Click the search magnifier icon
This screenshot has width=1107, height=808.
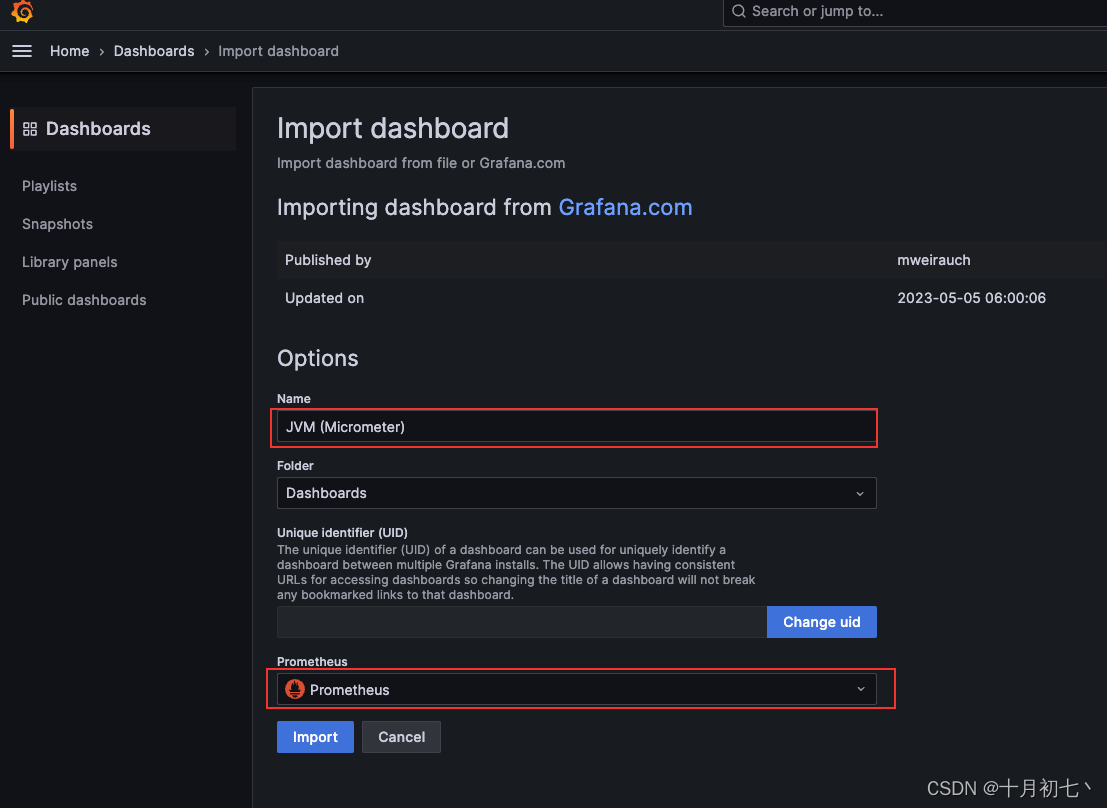(x=738, y=11)
